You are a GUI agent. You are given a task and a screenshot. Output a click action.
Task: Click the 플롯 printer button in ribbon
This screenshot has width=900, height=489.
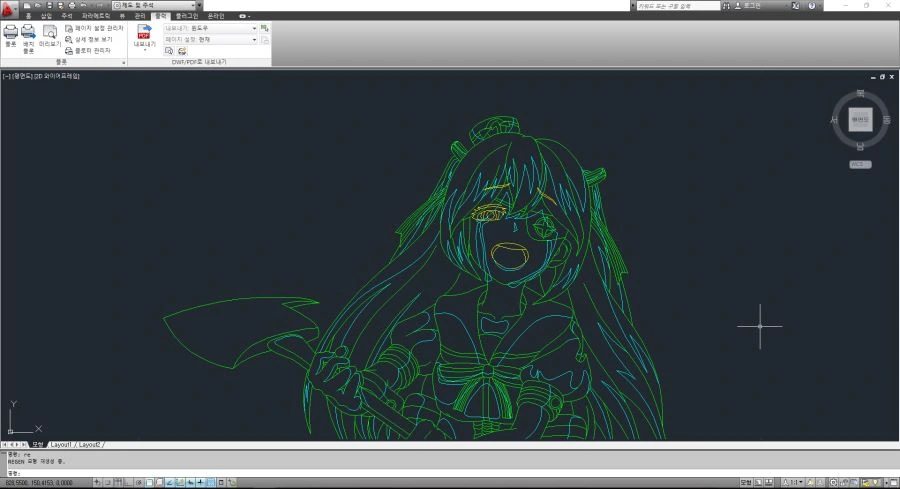(x=11, y=35)
